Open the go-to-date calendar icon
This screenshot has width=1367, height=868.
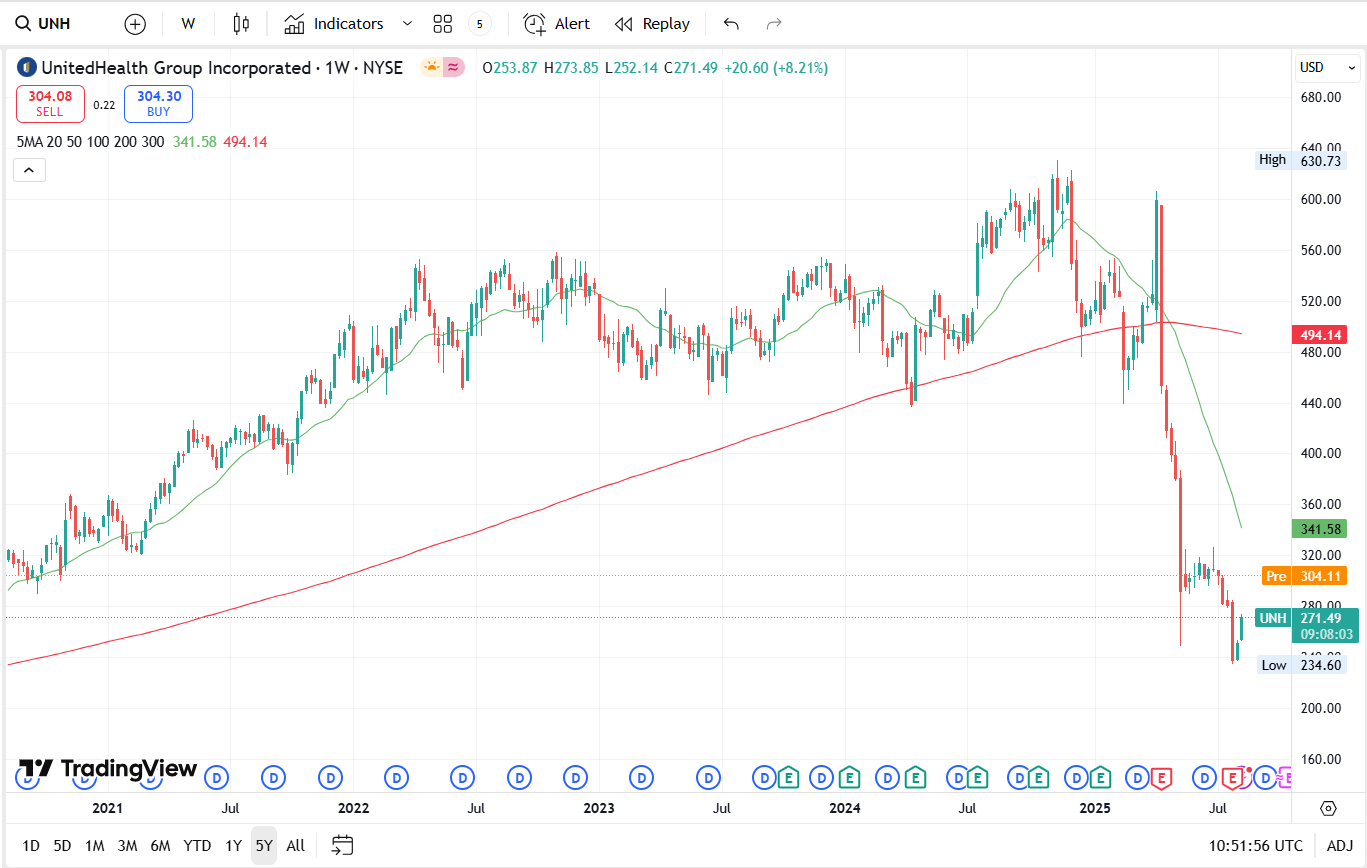(x=343, y=846)
